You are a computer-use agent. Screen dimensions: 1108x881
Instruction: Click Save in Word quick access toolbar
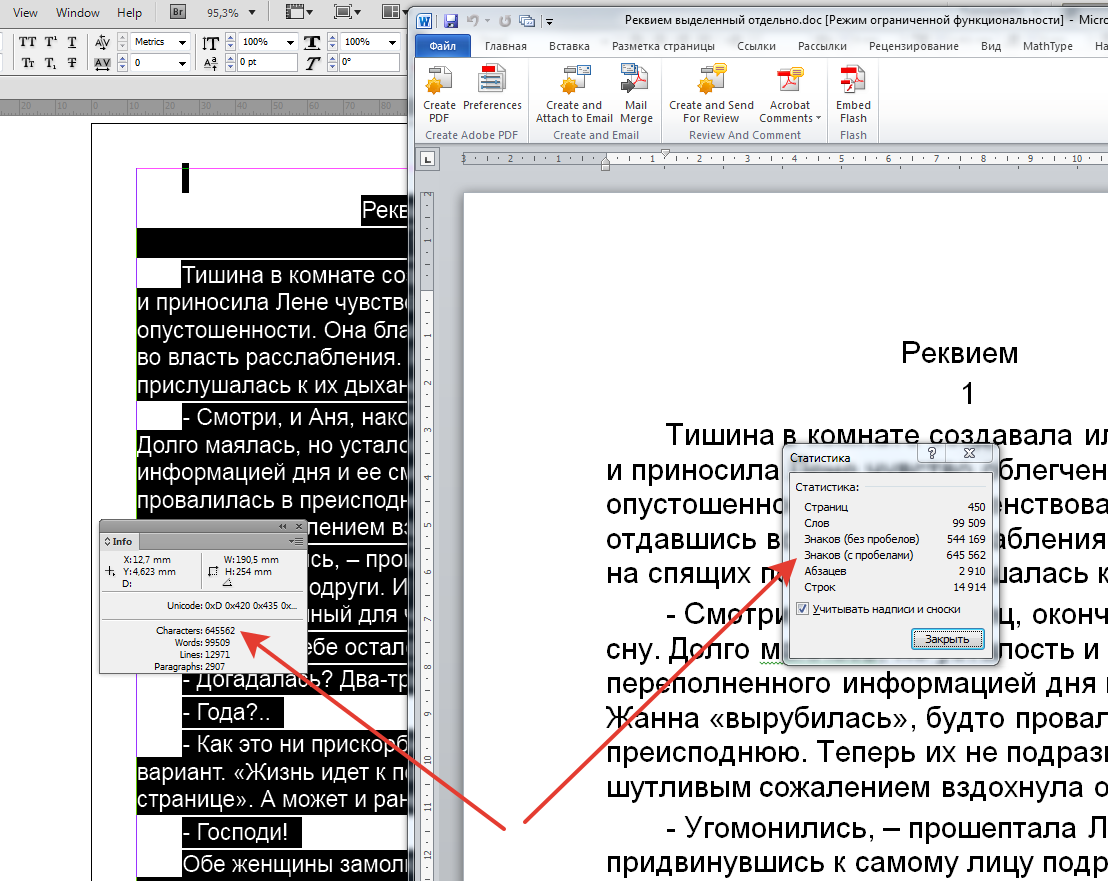(450, 21)
